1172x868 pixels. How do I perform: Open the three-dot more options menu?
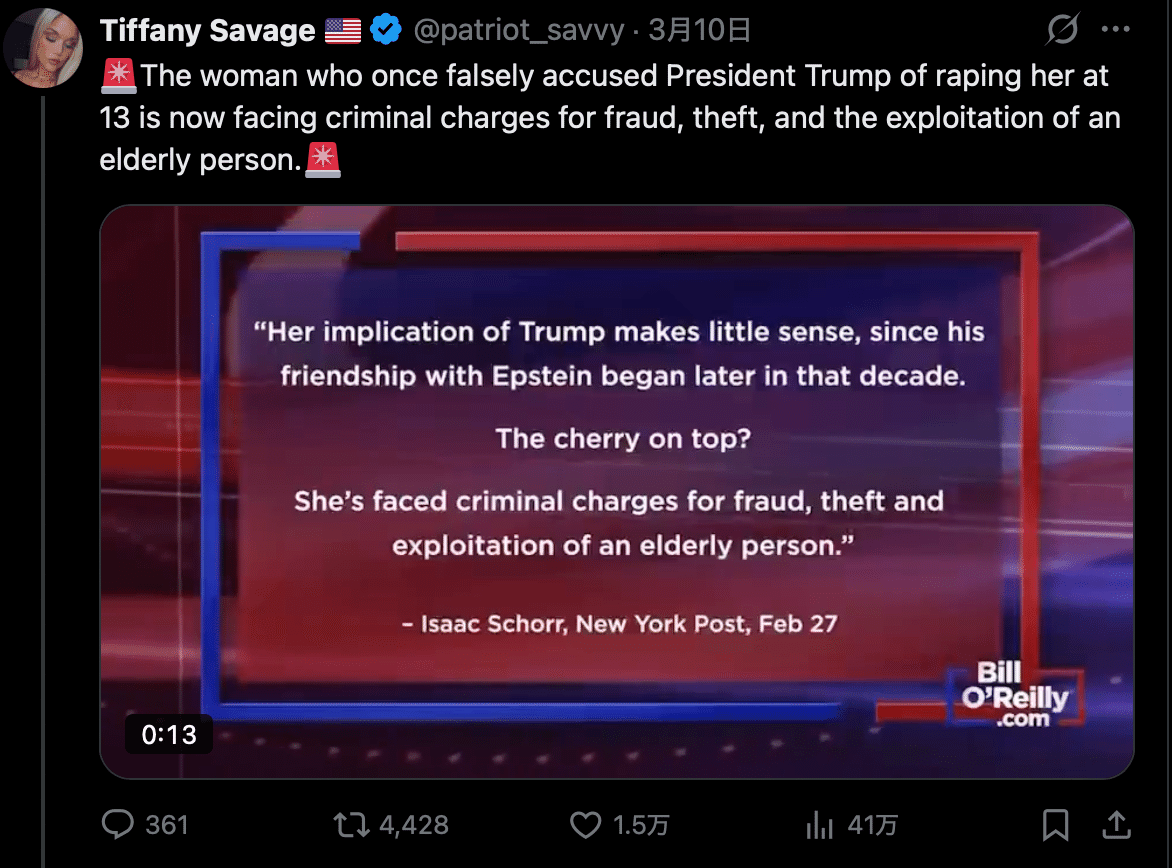point(1115,31)
